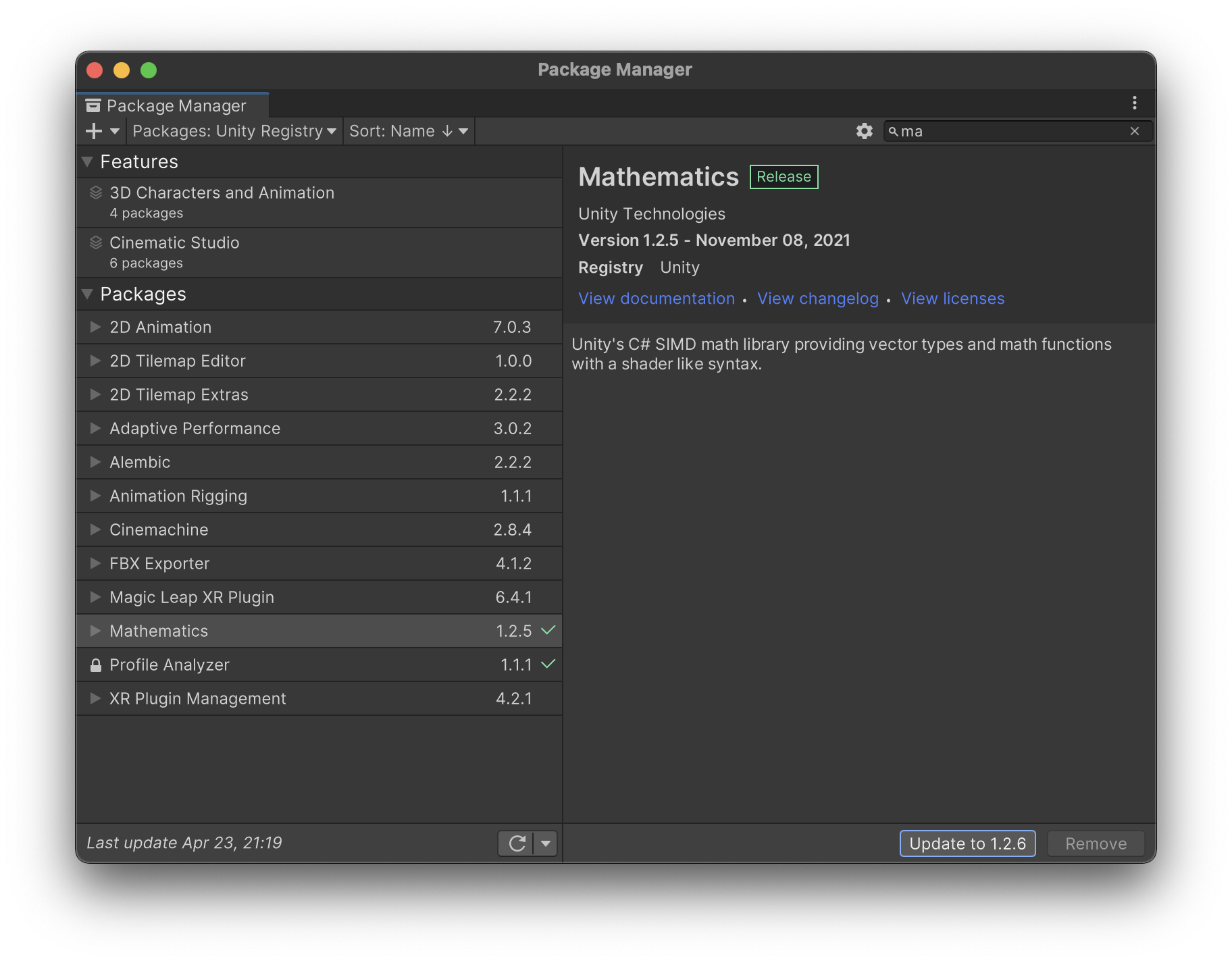
Task: Select the 2D Tilemap Extras package
Action: [319, 394]
